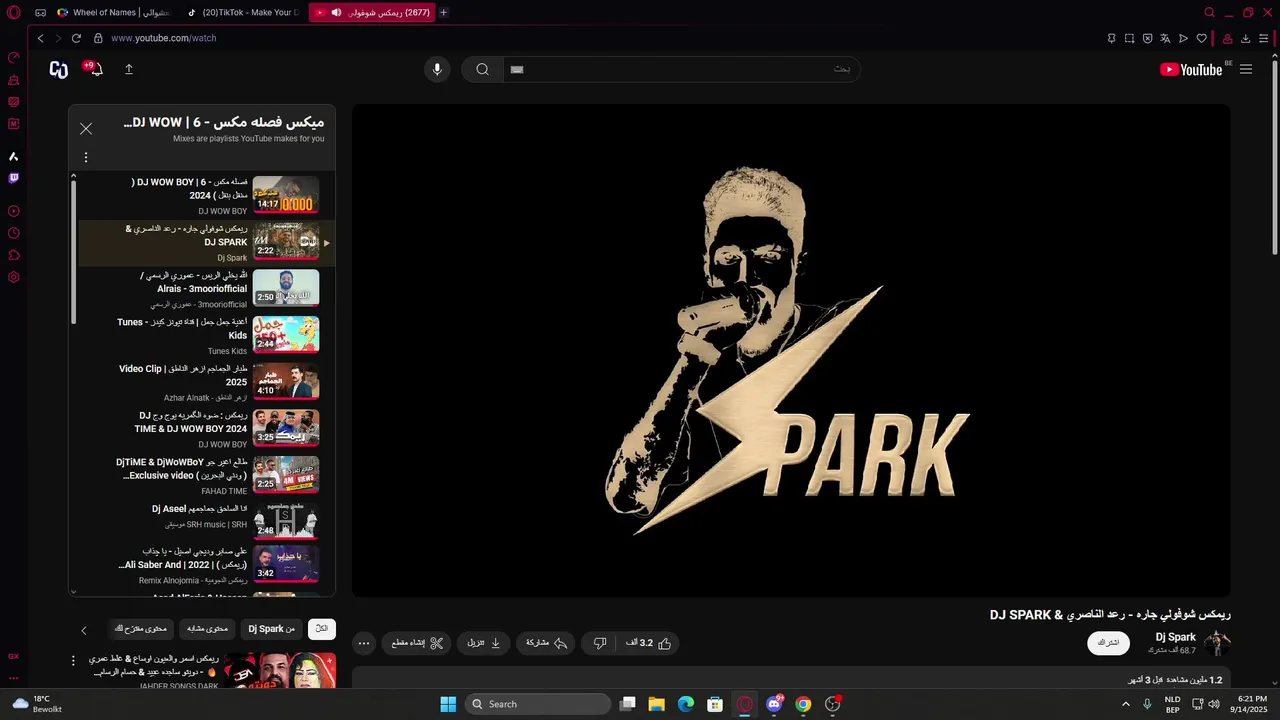
Task: Click into the YouTube search field
Action: 680,69
